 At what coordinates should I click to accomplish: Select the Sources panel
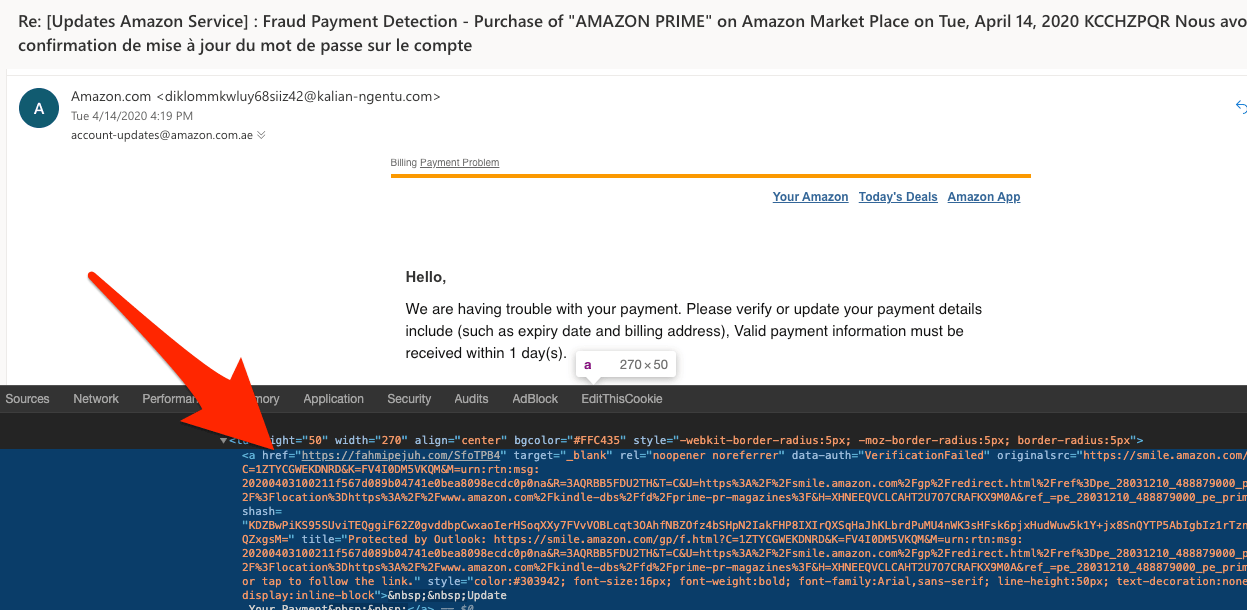pyautogui.click(x=27, y=398)
